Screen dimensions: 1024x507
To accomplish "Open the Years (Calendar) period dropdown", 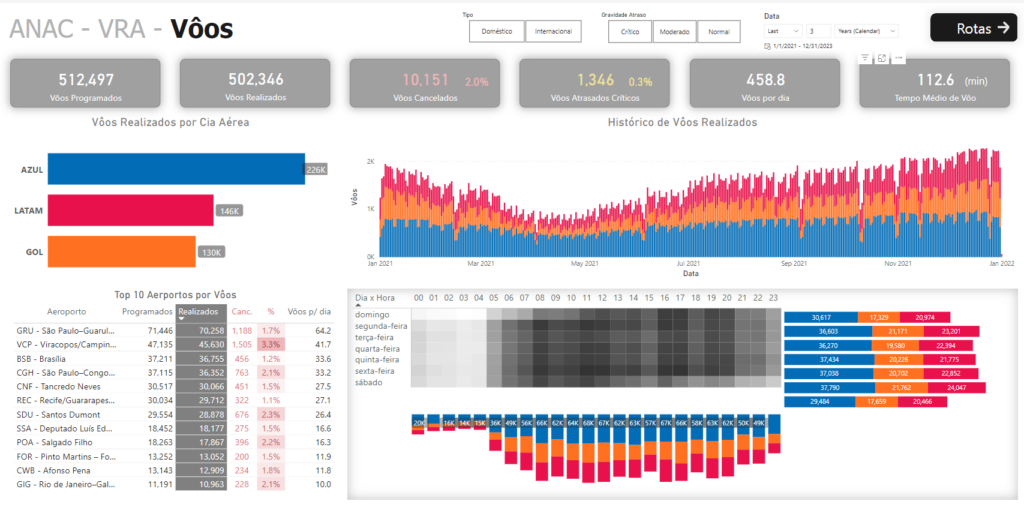I will pyautogui.click(x=866, y=31).
